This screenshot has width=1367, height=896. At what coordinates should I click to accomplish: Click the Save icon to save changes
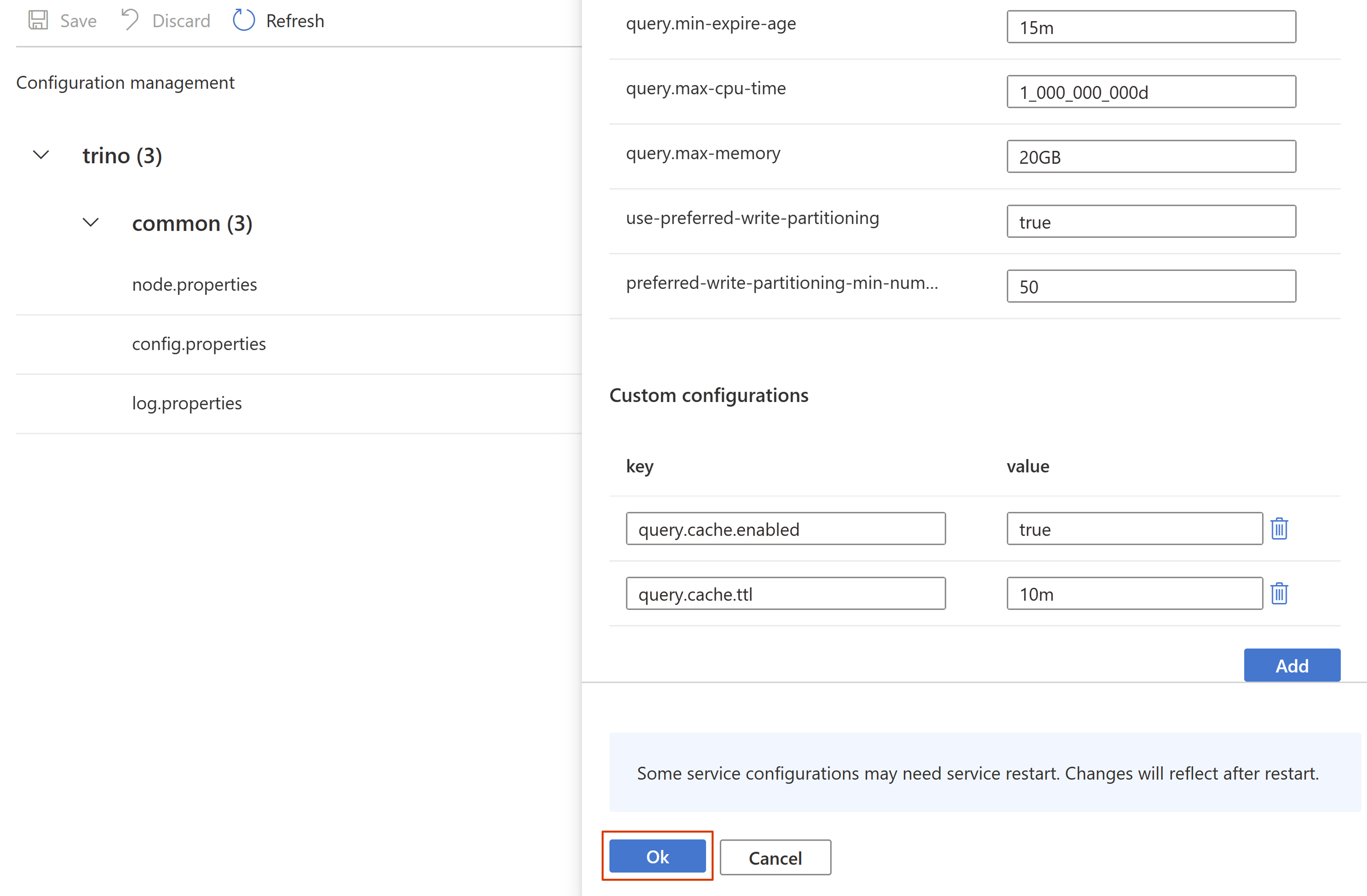(x=39, y=20)
